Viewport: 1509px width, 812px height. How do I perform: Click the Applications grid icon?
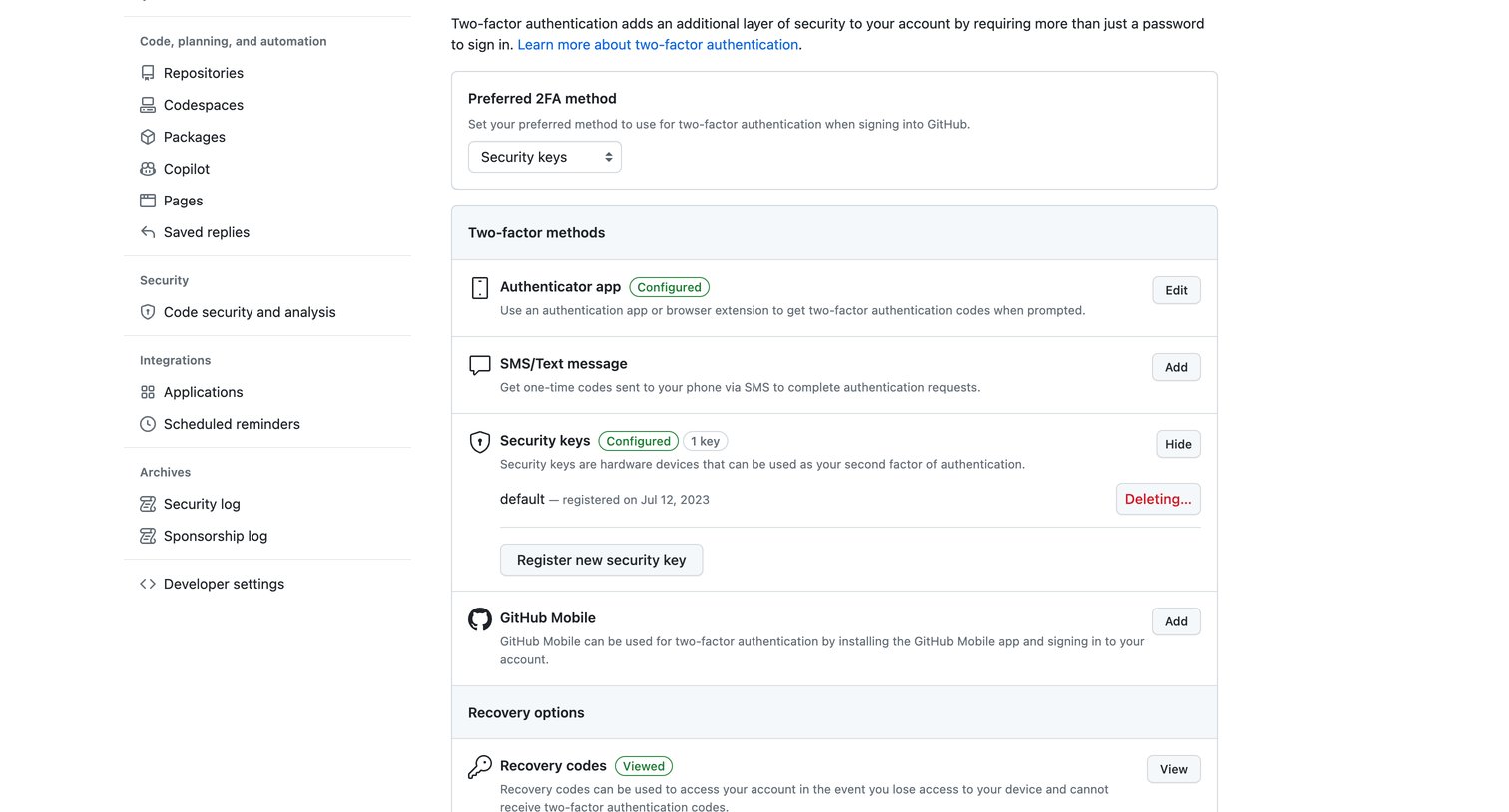148,392
